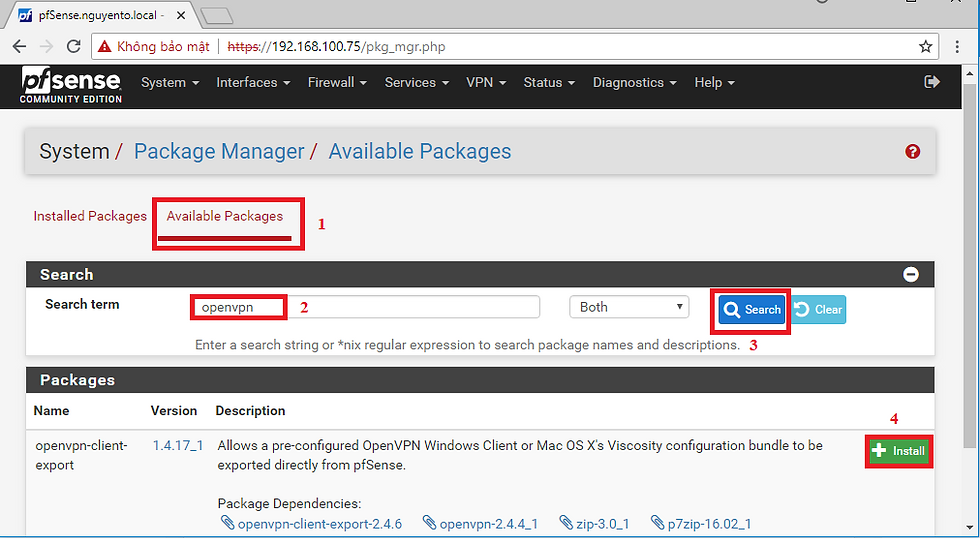Open version link 1.4.17_1
The image size is (980, 538).
coord(178,446)
